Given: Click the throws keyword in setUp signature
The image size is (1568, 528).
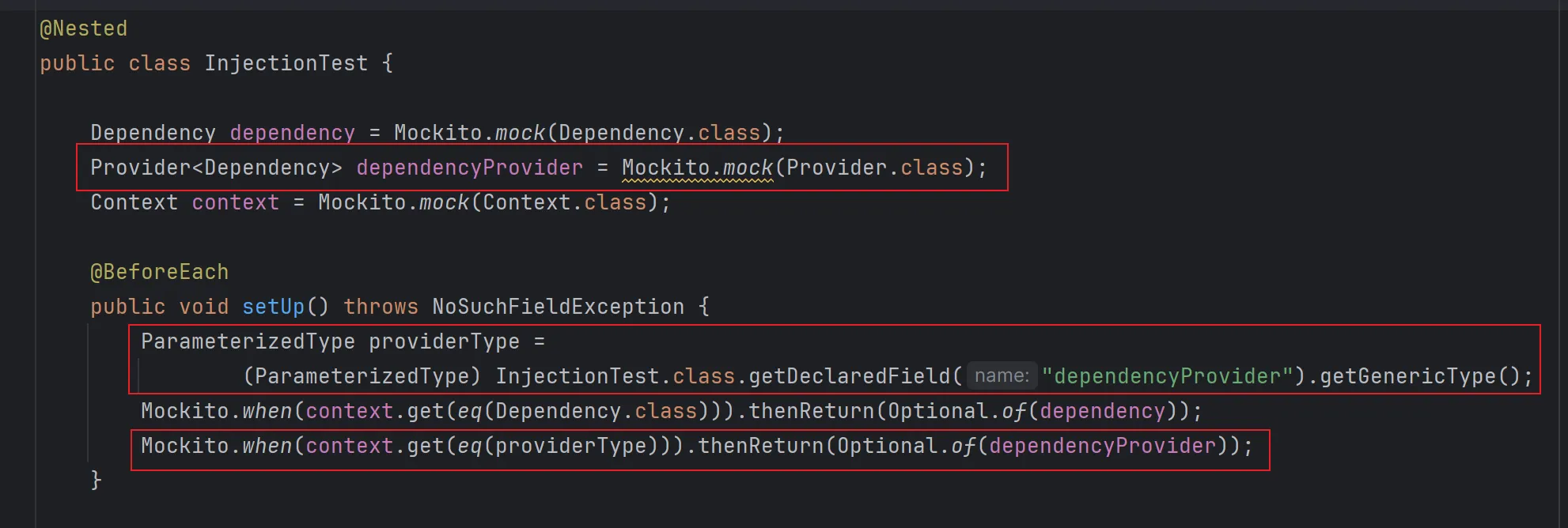Looking at the screenshot, I should 381,307.
